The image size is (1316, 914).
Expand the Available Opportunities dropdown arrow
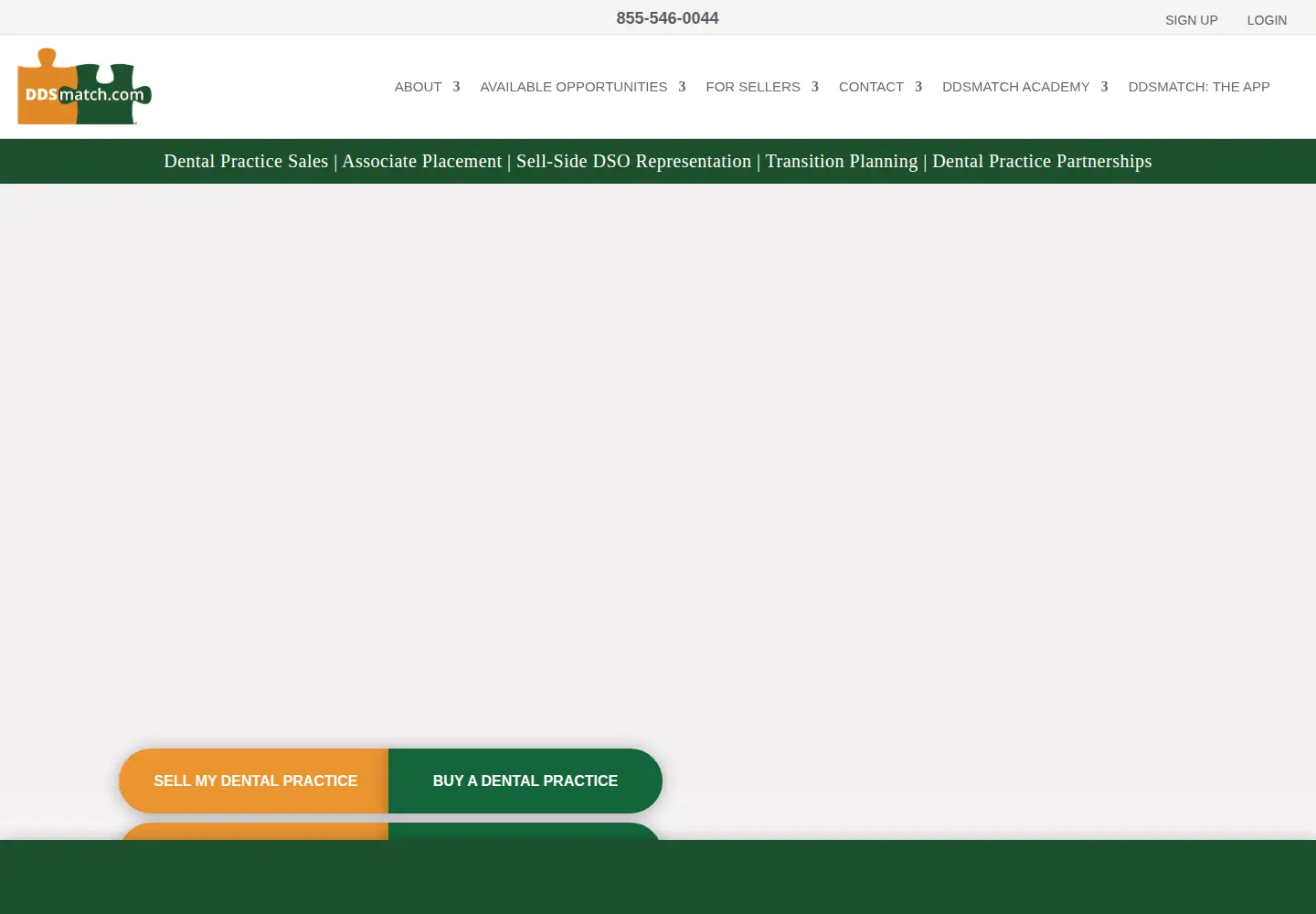click(682, 87)
